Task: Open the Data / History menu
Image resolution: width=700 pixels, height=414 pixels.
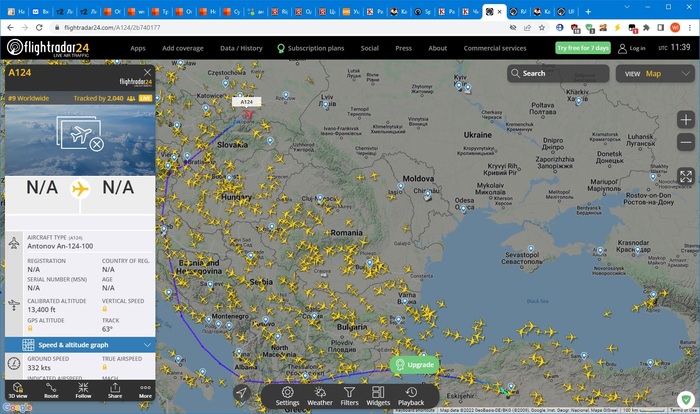Action: tap(241, 48)
